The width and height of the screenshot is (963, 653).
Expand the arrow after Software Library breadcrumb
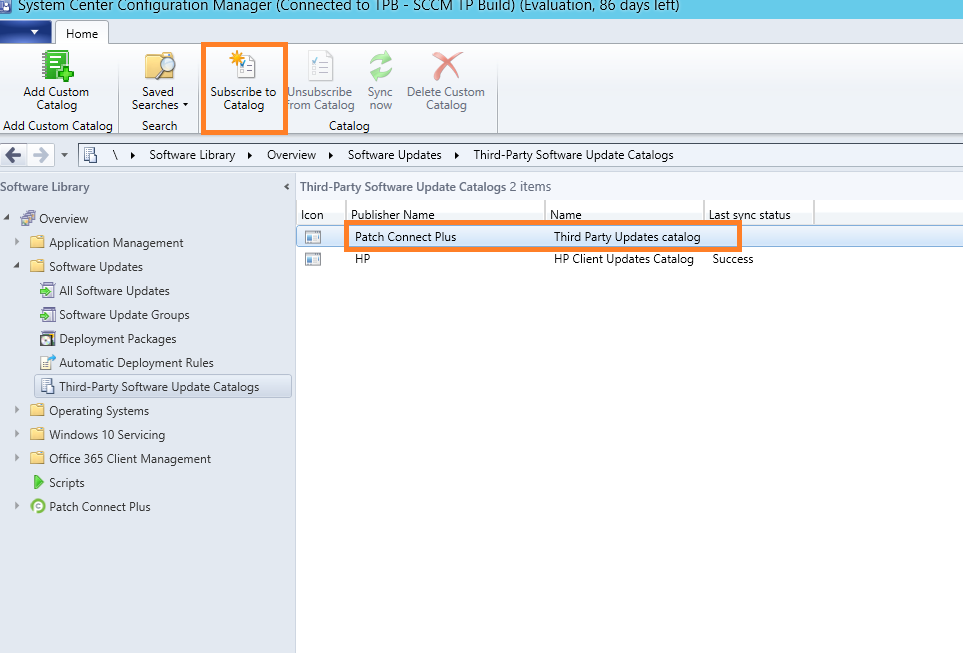coord(250,155)
